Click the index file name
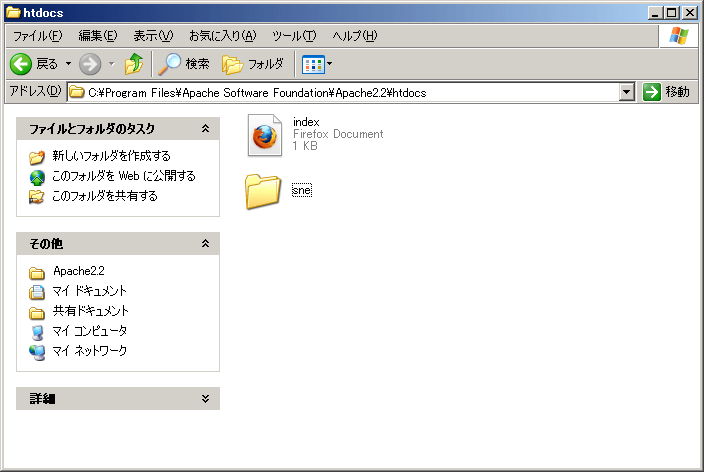This screenshot has width=704, height=472. tap(306, 122)
